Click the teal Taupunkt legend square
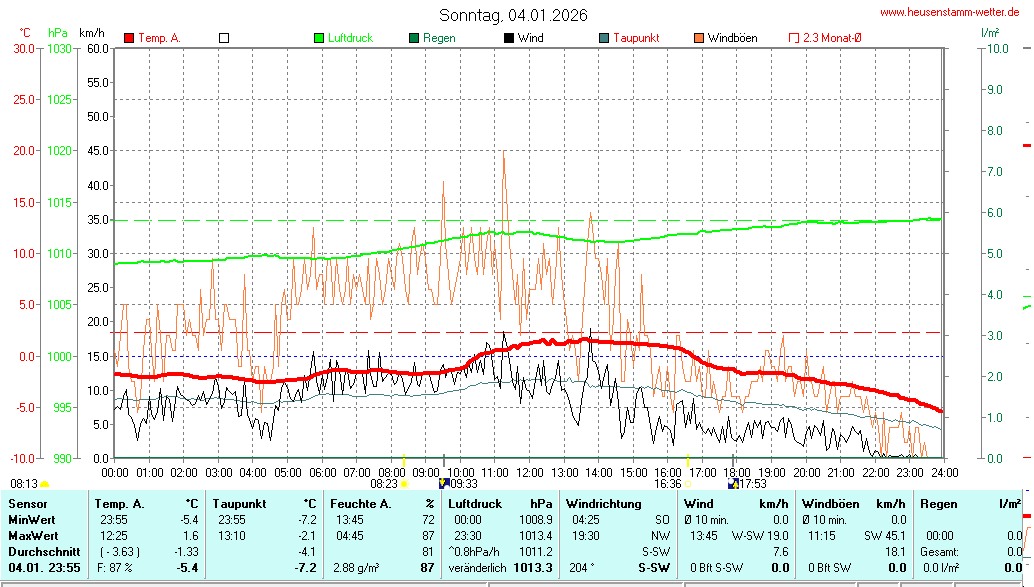 coord(604,38)
